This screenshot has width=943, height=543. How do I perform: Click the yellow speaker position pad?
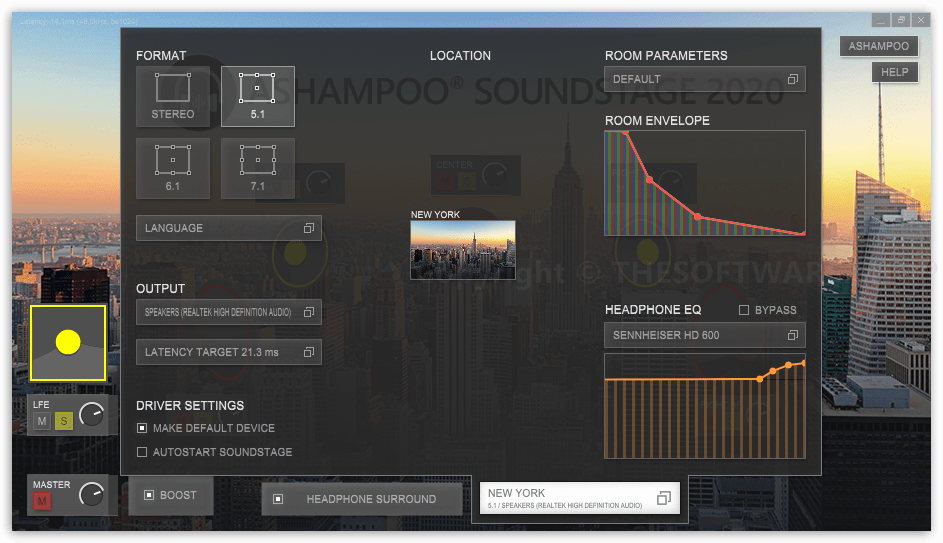[68, 343]
